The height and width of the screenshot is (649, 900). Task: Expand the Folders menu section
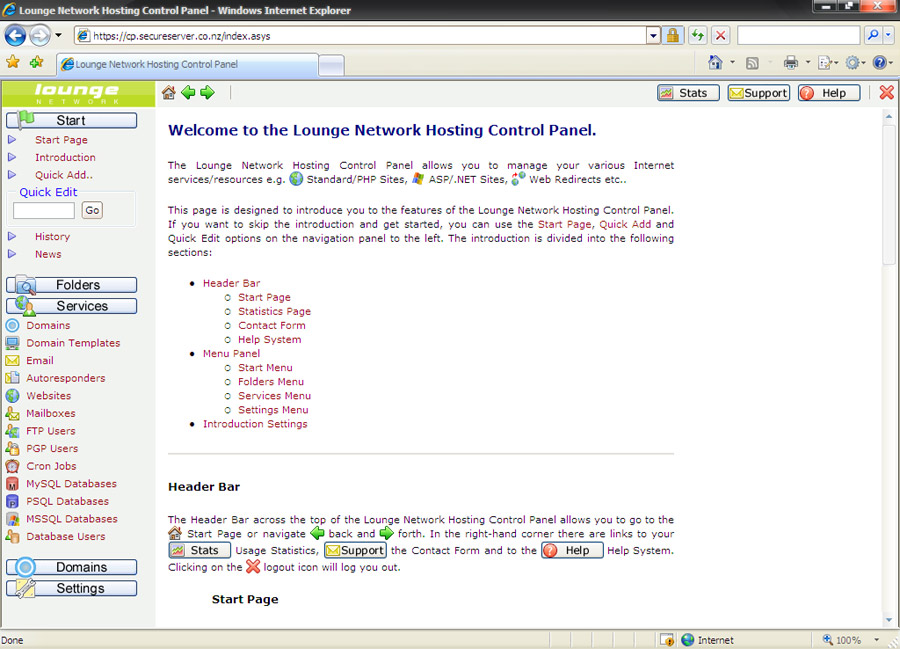click(76, 285)
